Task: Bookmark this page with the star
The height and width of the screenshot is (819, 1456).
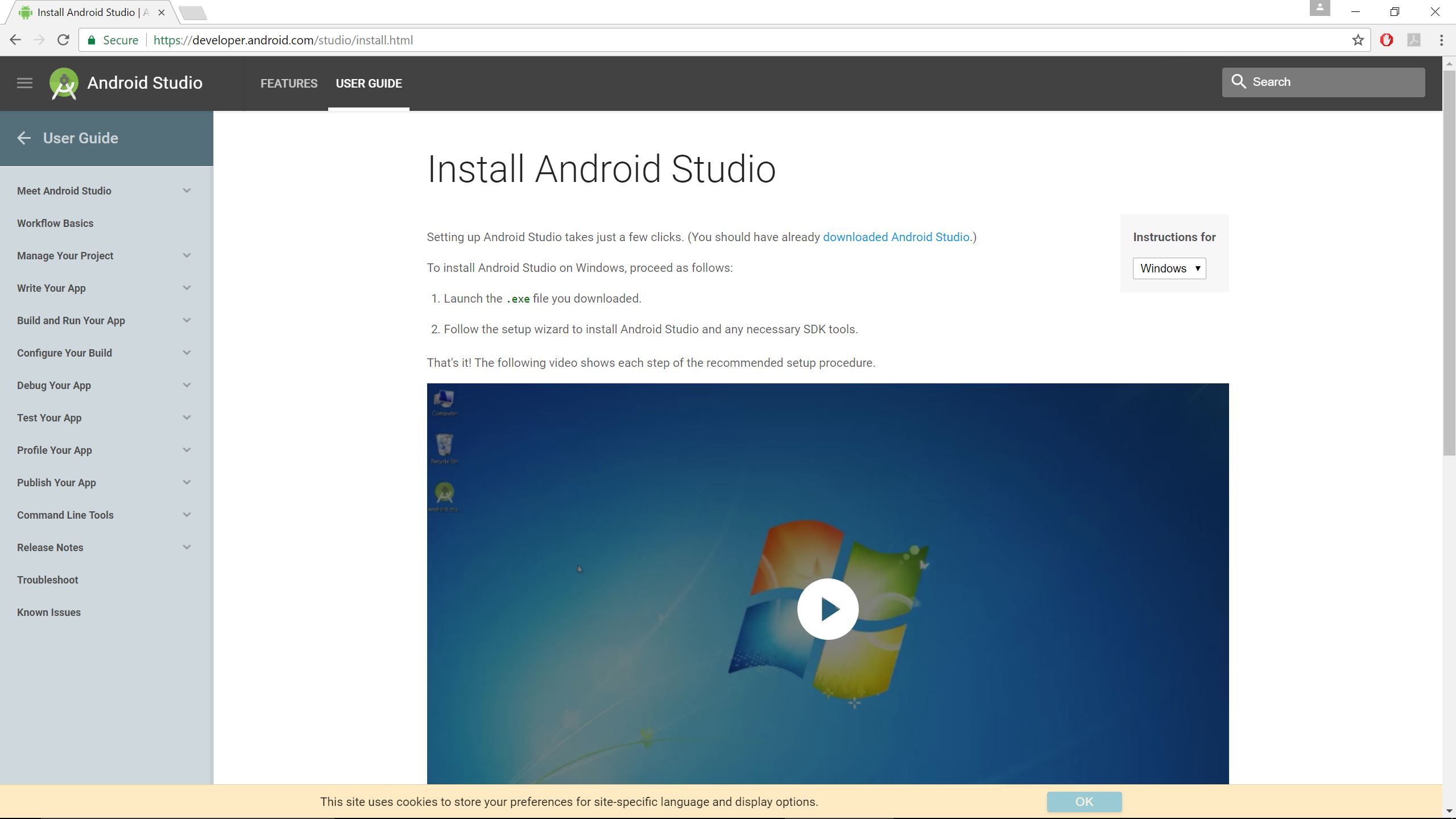Action: tap(1357, 40)
